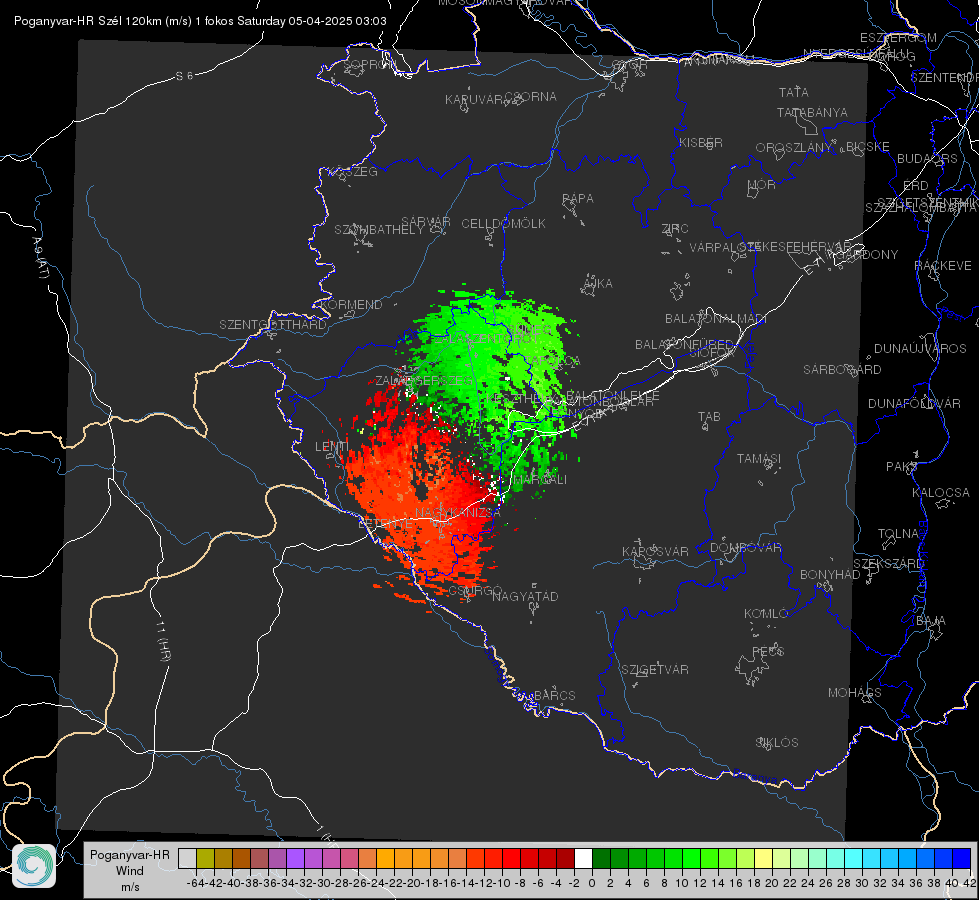Click the TAB city label

tap(709, 416)
